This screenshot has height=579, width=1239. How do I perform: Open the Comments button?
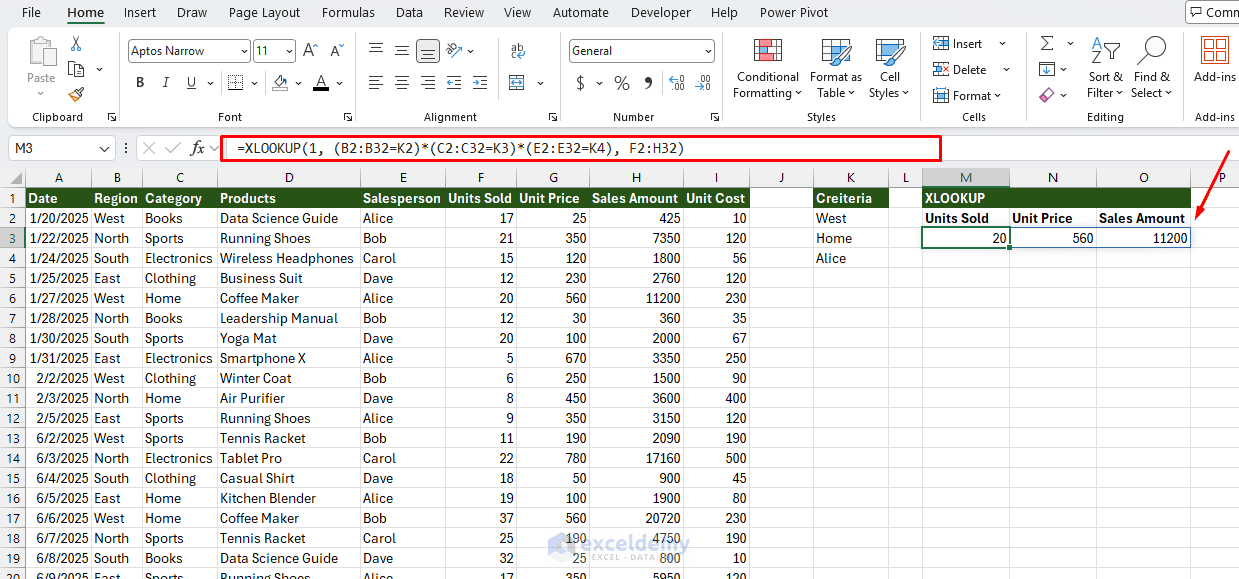pyautogui.click(x=1212, y=12)
